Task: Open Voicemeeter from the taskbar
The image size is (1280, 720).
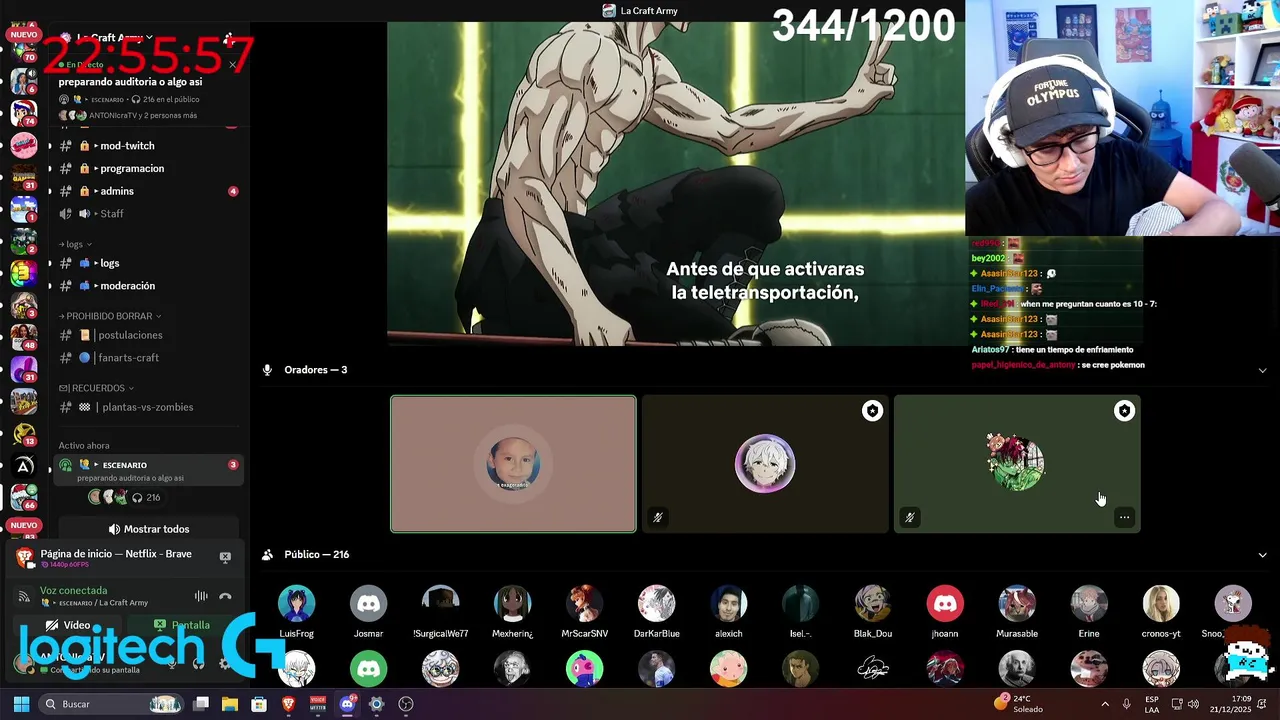Action: (x=318, y=704)
